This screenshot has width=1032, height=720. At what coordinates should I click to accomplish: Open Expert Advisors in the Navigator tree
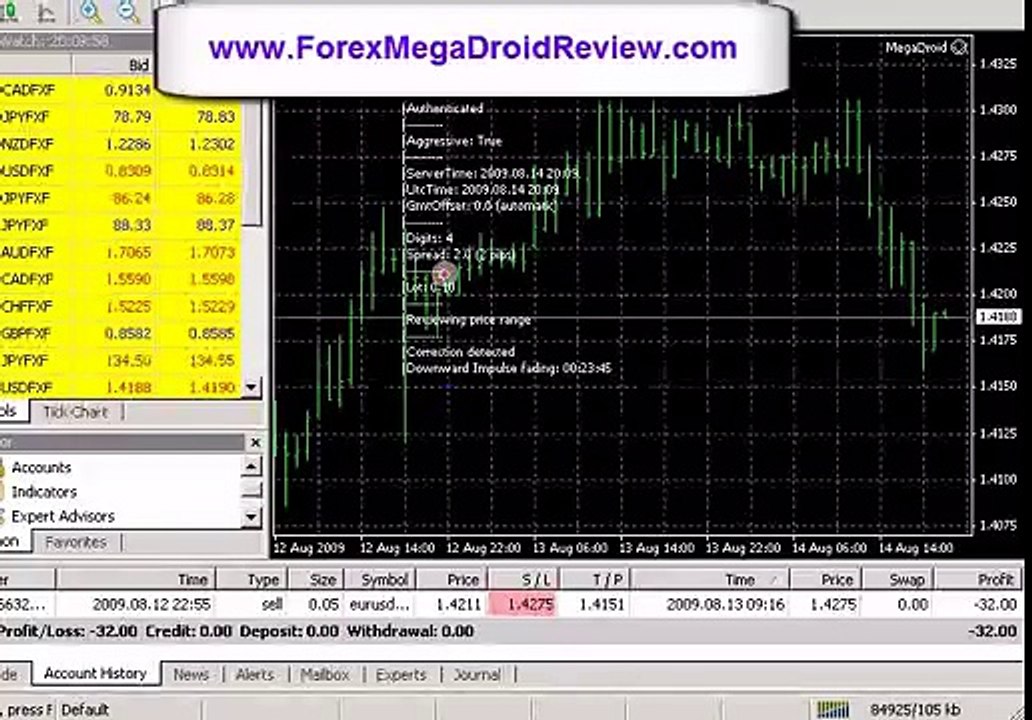click(x=63, y=516)
